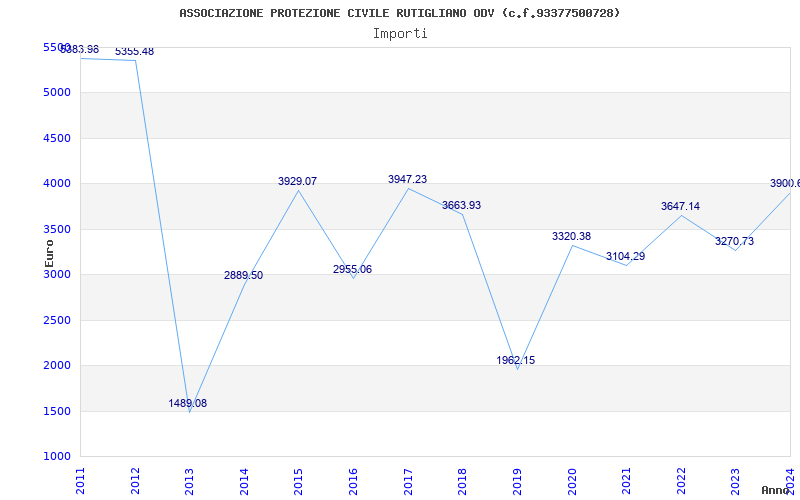
Task: Select the data label 3947.23
Action: (408, 179)
